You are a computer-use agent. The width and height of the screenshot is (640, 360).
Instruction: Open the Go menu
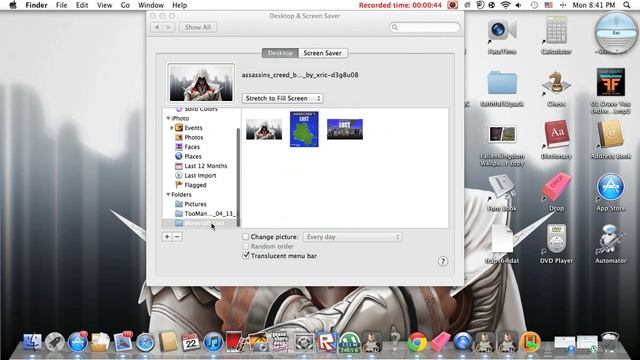(x=125, y=5)
